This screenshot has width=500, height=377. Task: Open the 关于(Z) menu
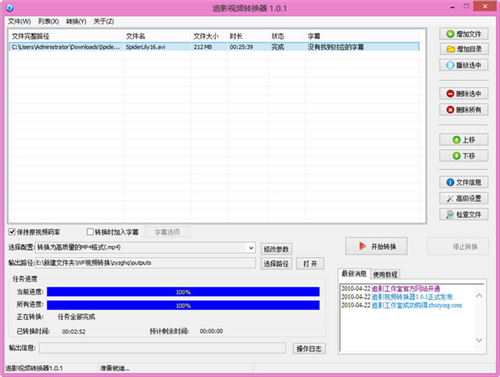click(104, 21)
